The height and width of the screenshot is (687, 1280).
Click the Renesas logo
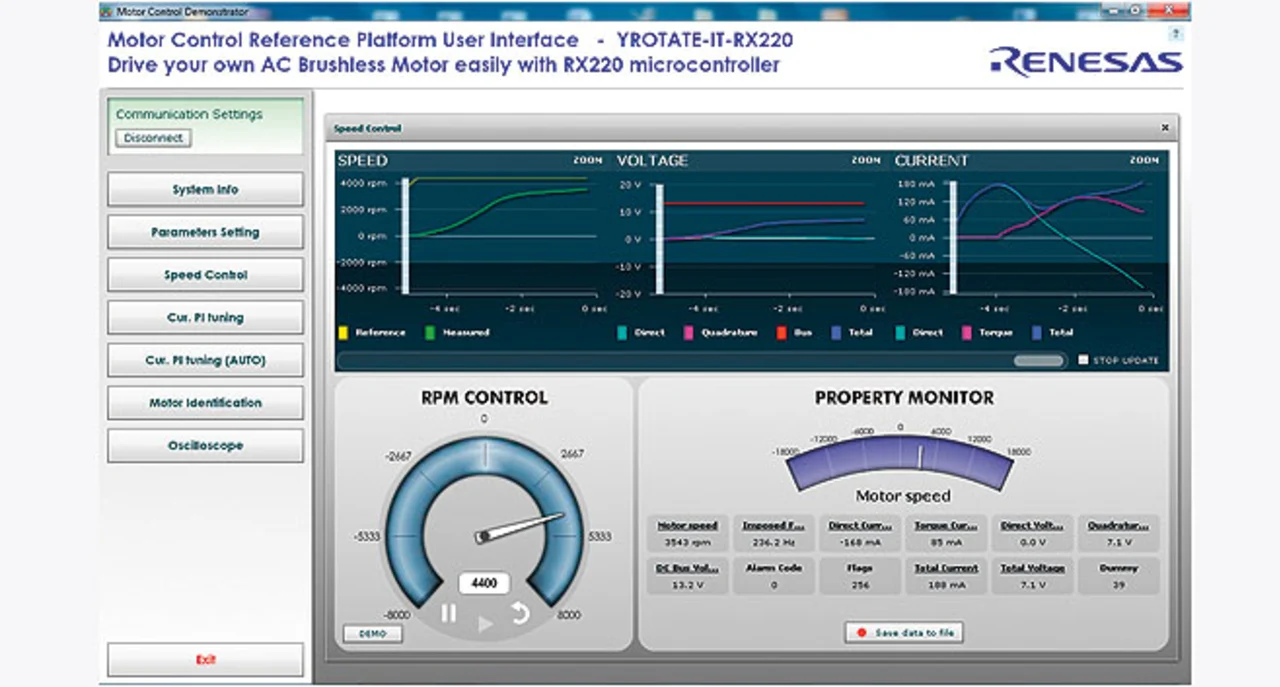1087,61
